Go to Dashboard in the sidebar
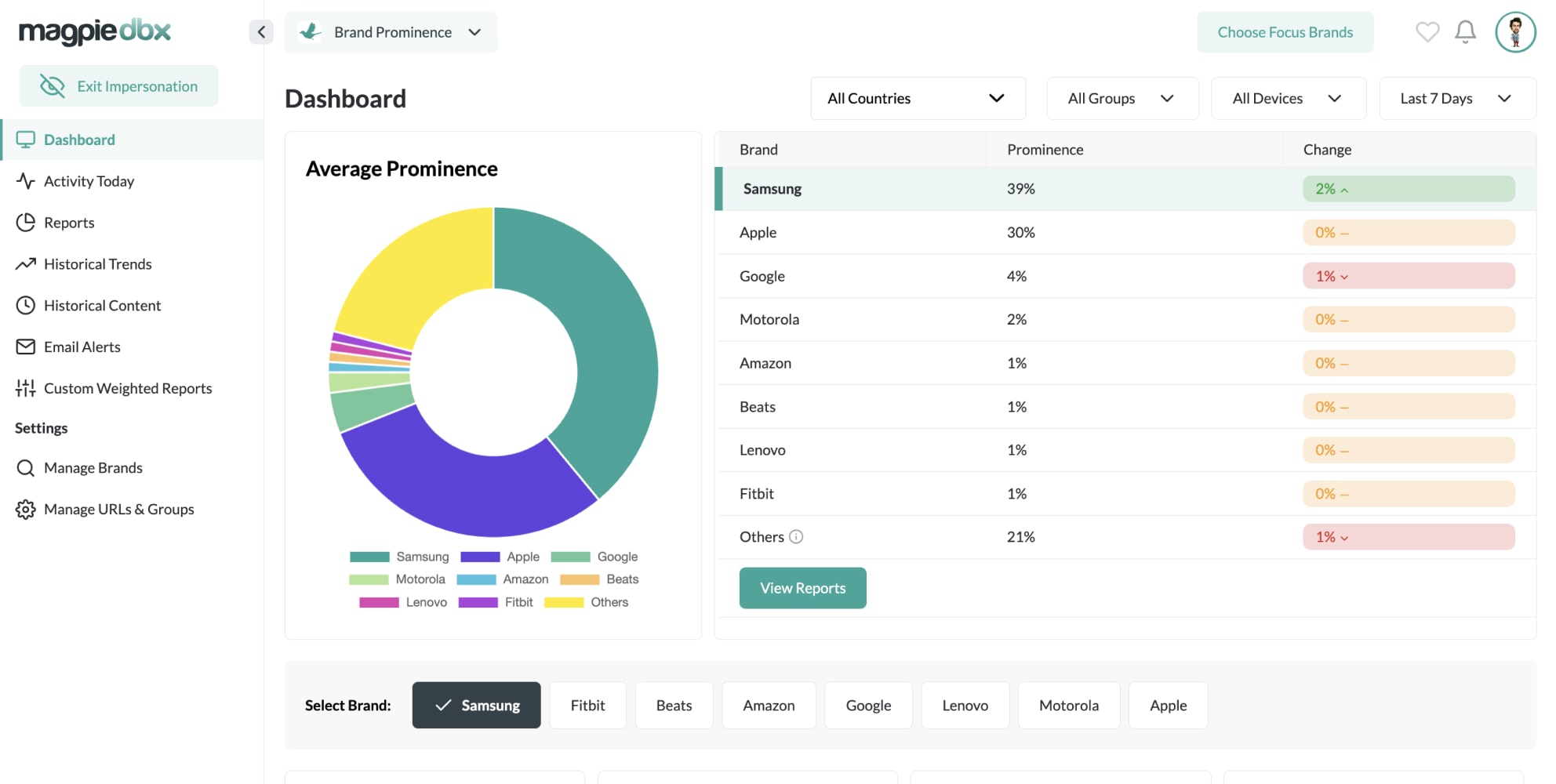 pos(132,140)
